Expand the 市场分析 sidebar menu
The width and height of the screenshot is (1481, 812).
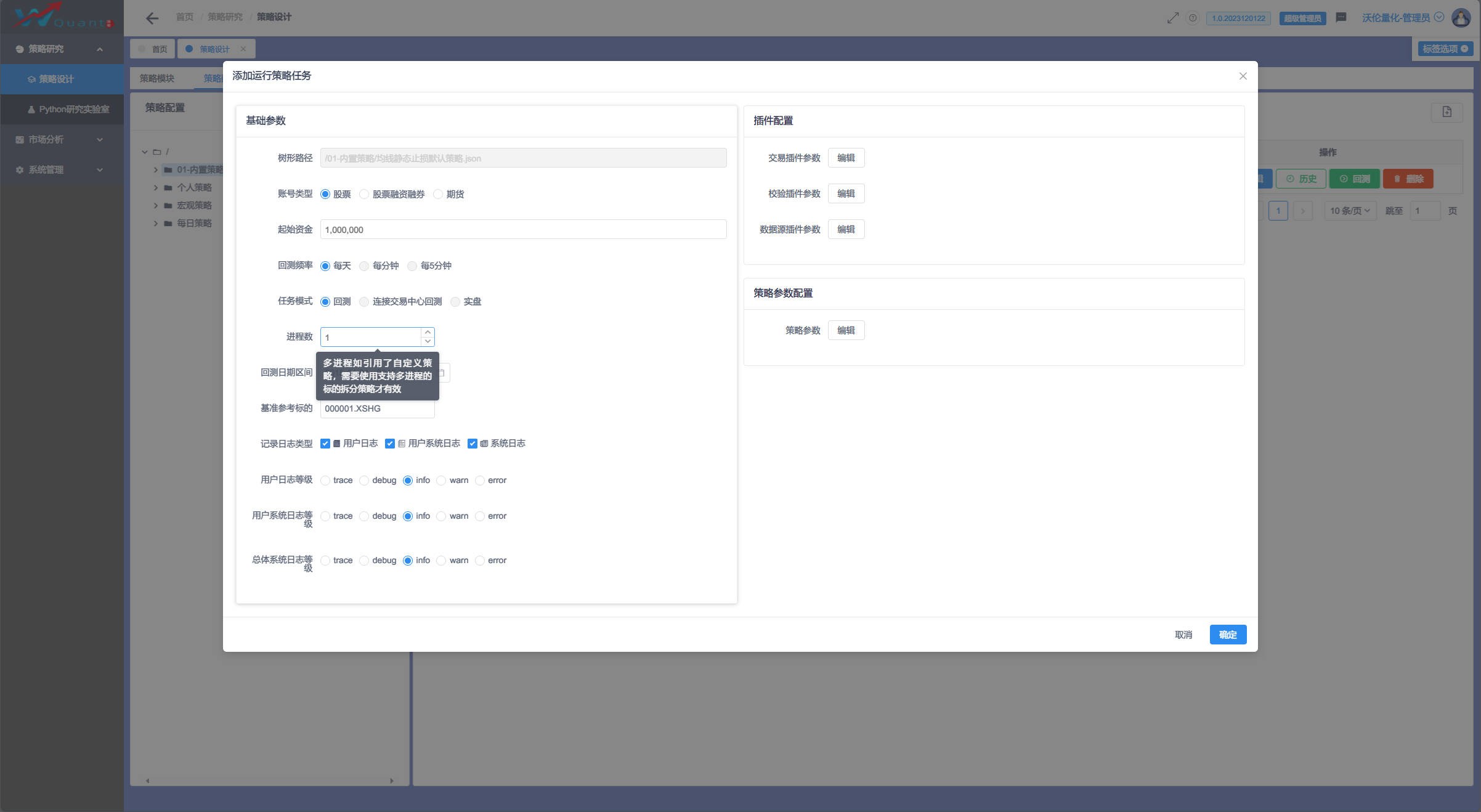click(60, 140)
